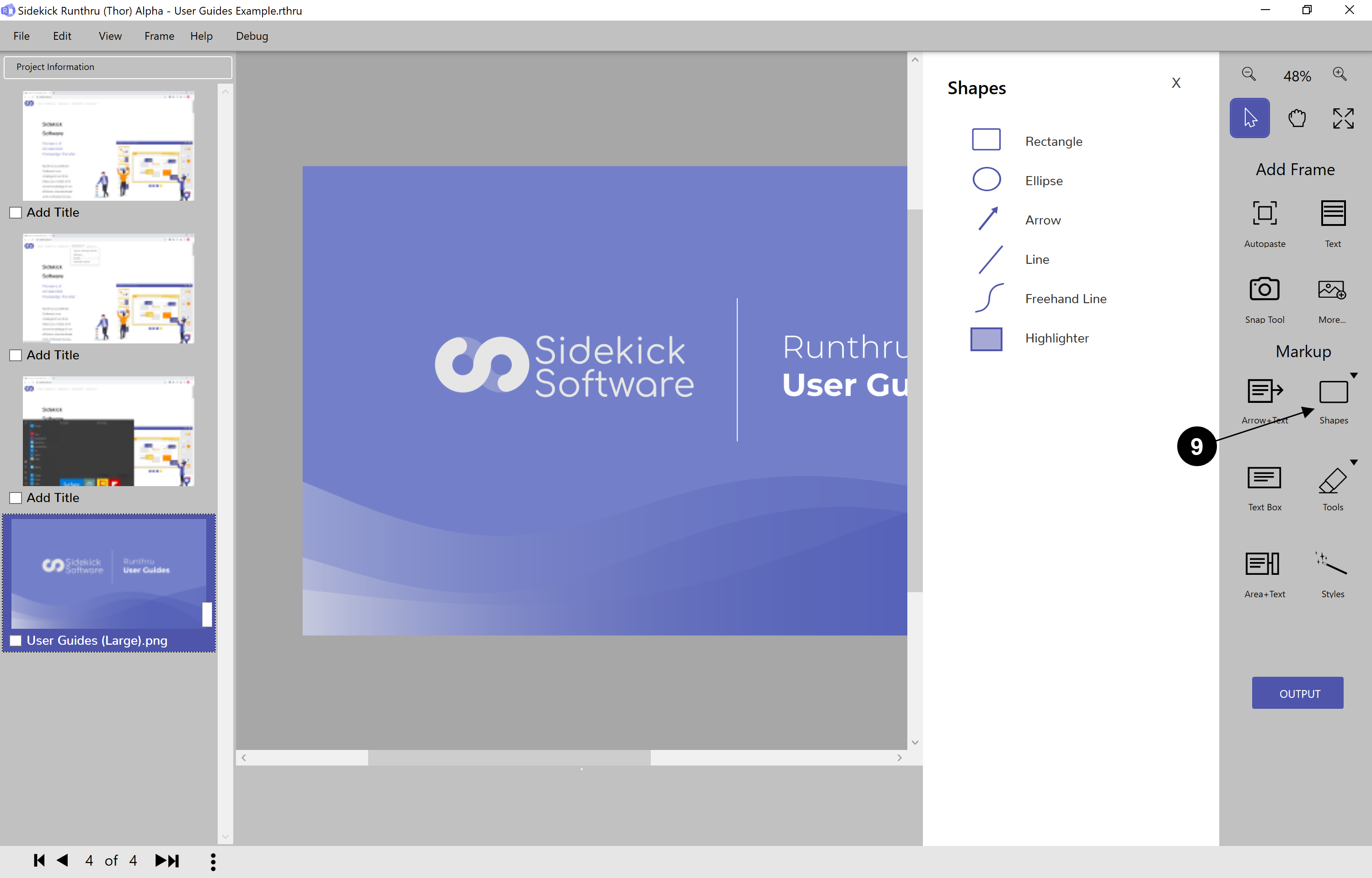Image resolution: width=1372 pixels, height=878 pixels.
Task: Open the File menu
Action: 21,36
